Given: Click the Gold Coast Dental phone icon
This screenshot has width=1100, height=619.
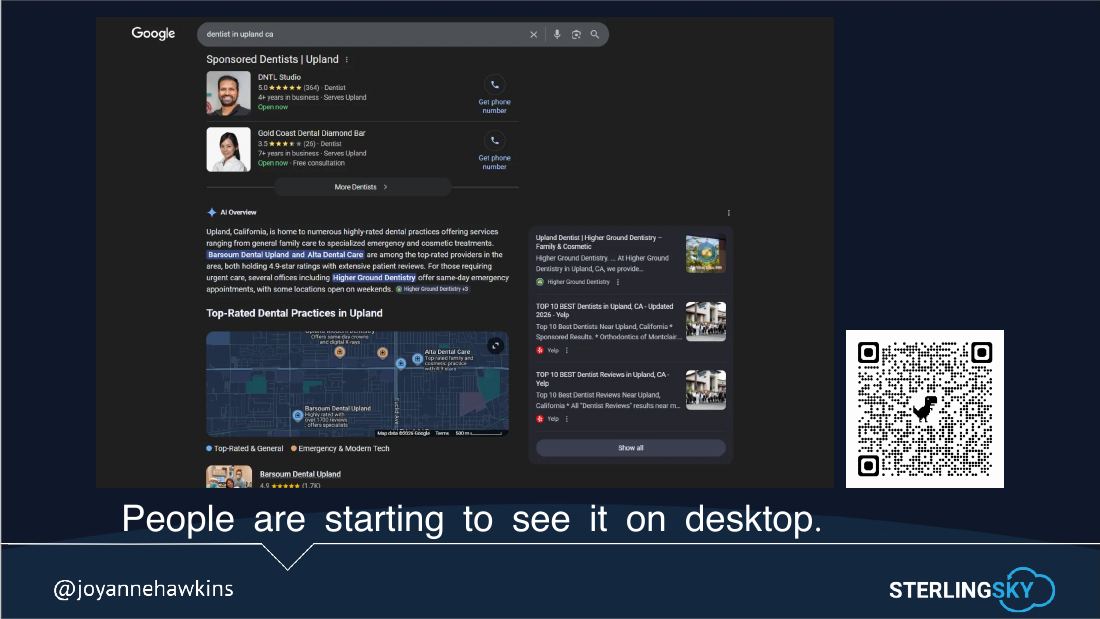Looking at the screenshot, I should tap(495, 141).
